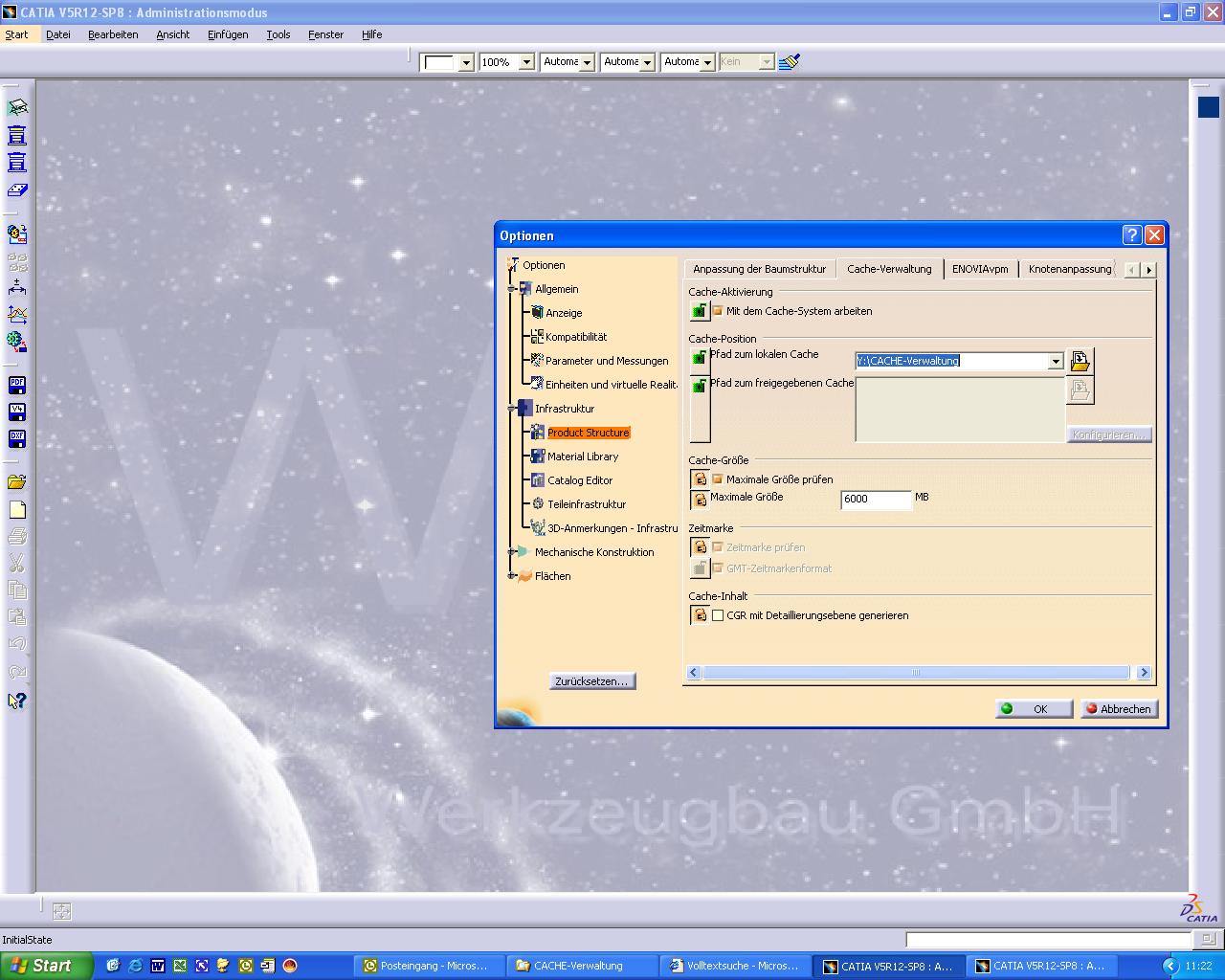Toggle Zeitmarke prüfen checkbox
1225x980 pixels.
[x=718, y=547]
